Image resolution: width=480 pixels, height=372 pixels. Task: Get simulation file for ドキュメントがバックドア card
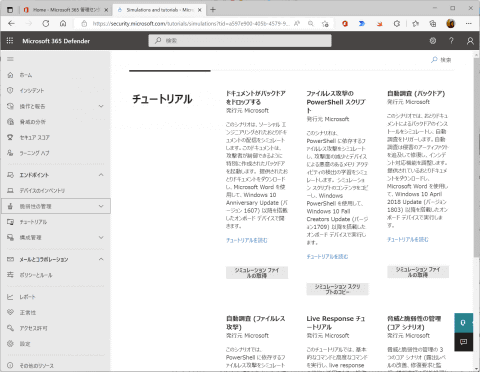click(x=257, y=273)
